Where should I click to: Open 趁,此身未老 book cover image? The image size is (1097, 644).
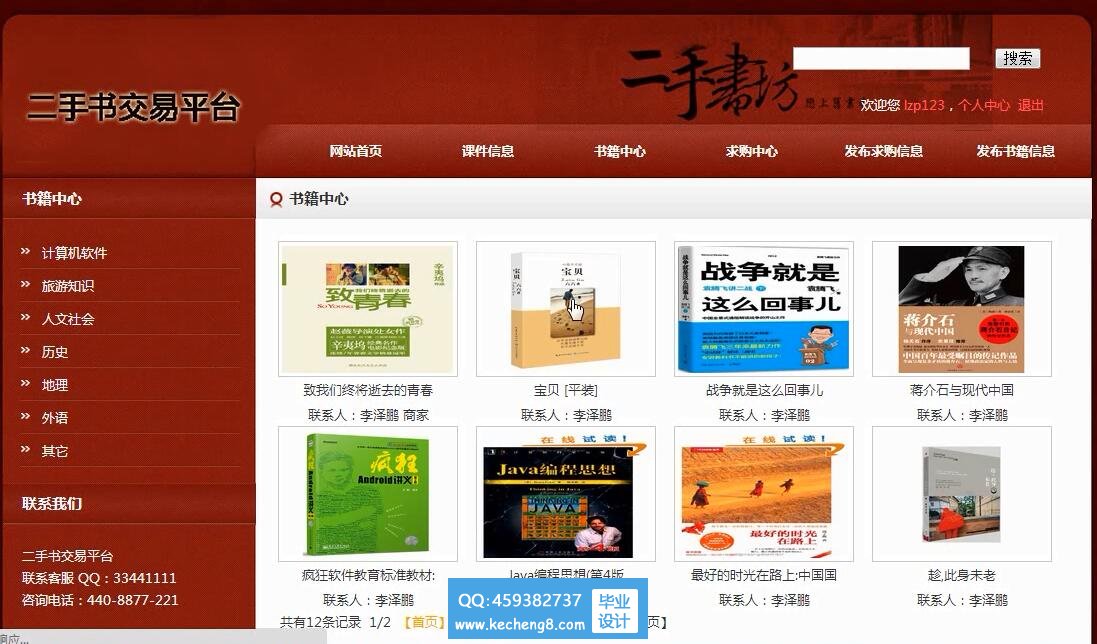tap(962, 494)
